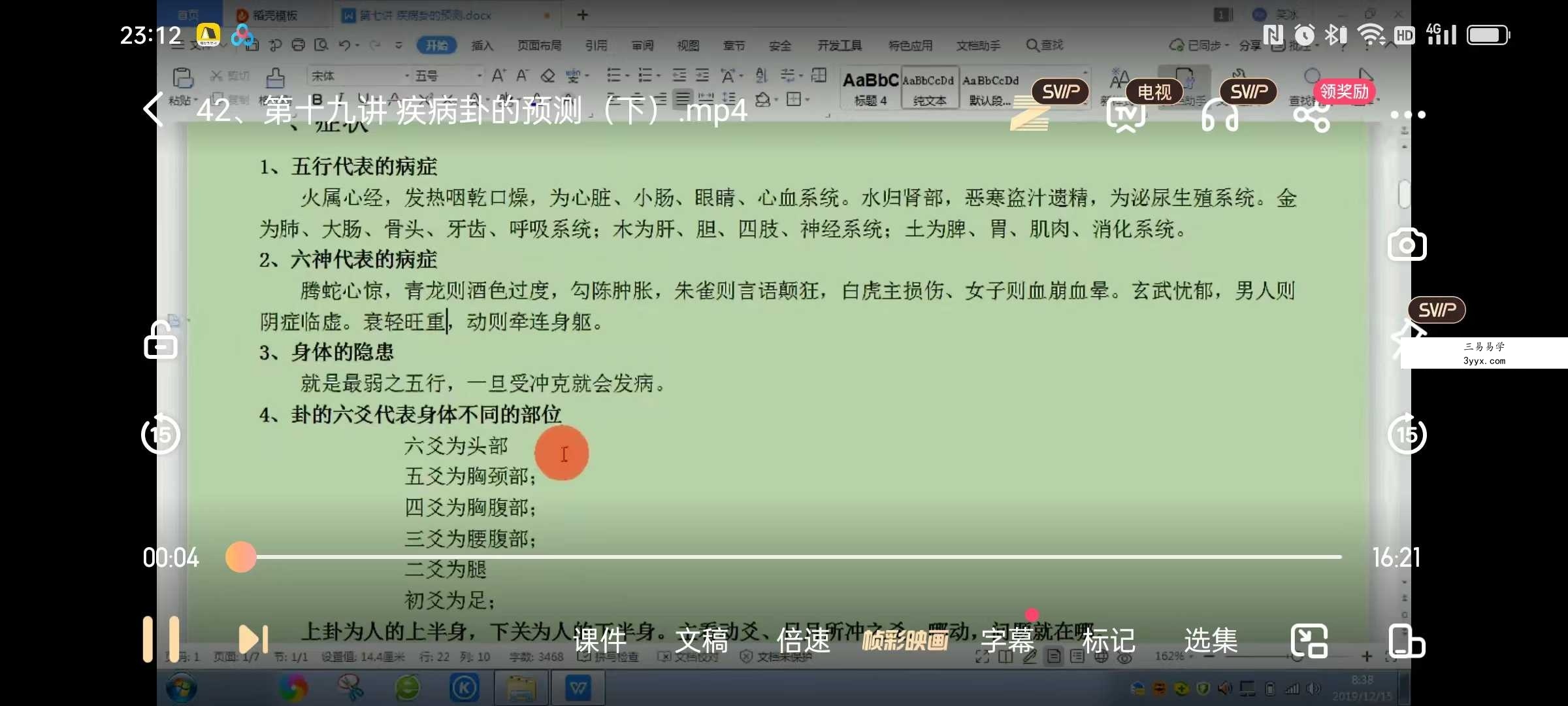Add a 标记 marker
This screenshot has height=706, width=1568.
[x=1109, y=641]
